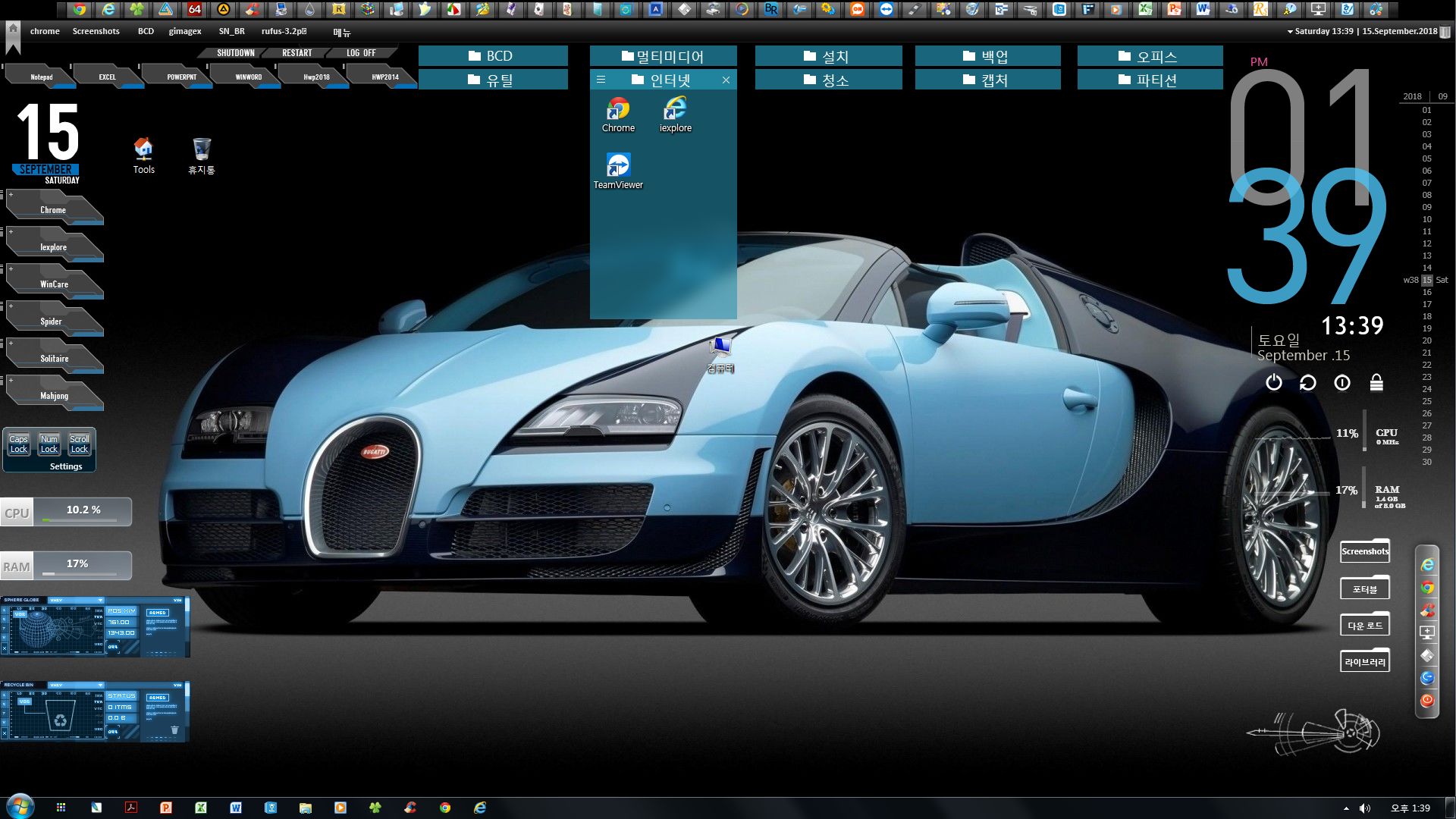Launch TeamViewer icon in top dock bar

(886, 9)
